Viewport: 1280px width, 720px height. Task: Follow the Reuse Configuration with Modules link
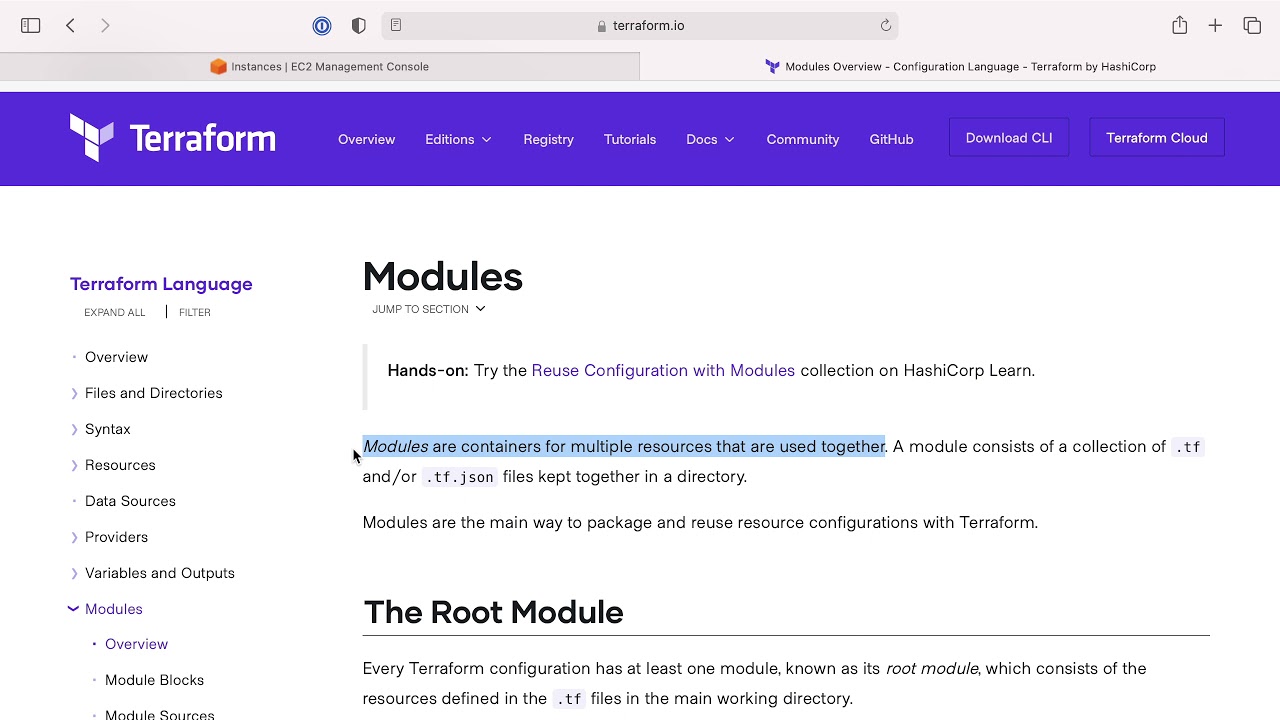(663, 370)
